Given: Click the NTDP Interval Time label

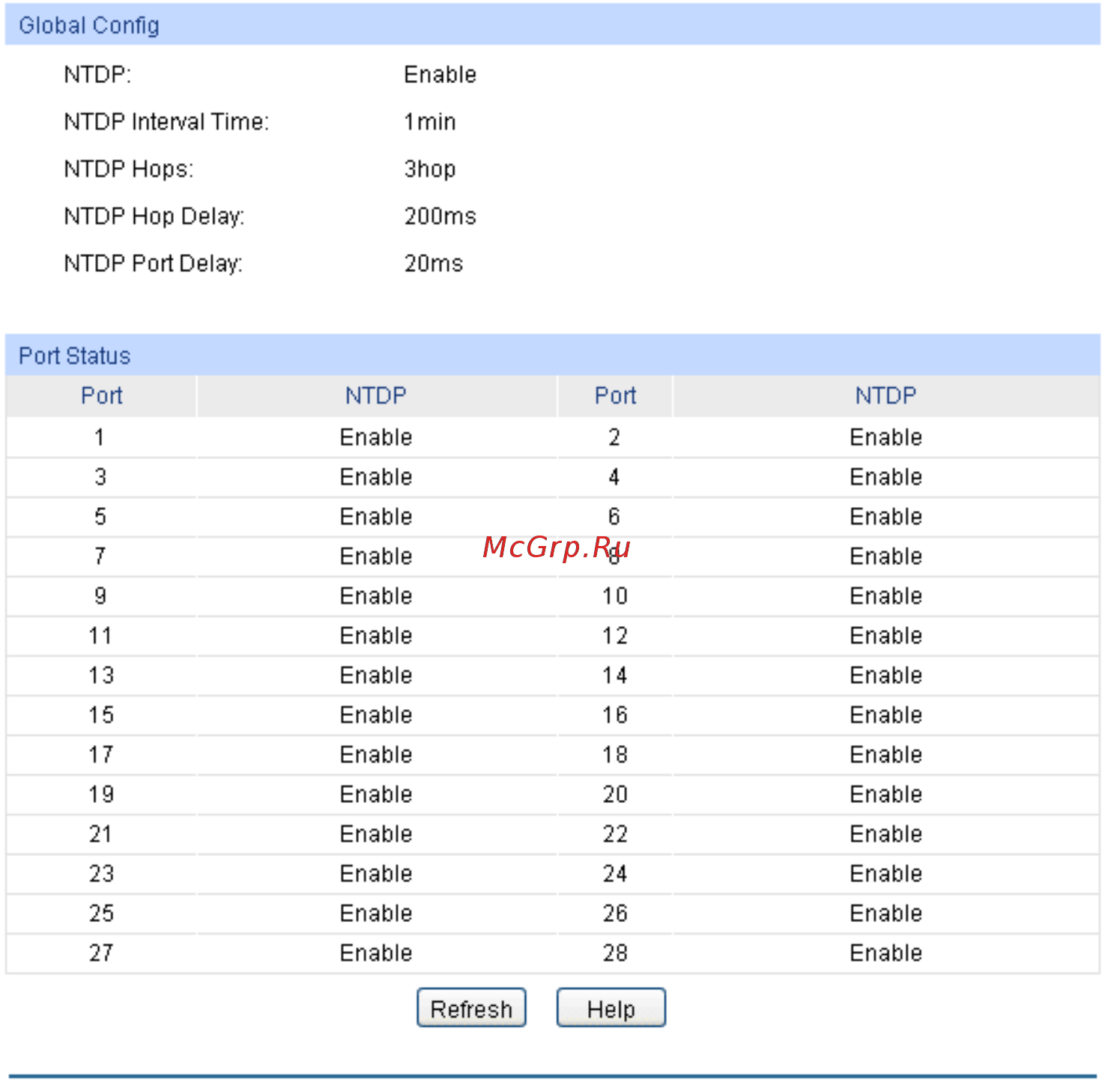Looking at the screenshot, I should (x=166, y=121).
